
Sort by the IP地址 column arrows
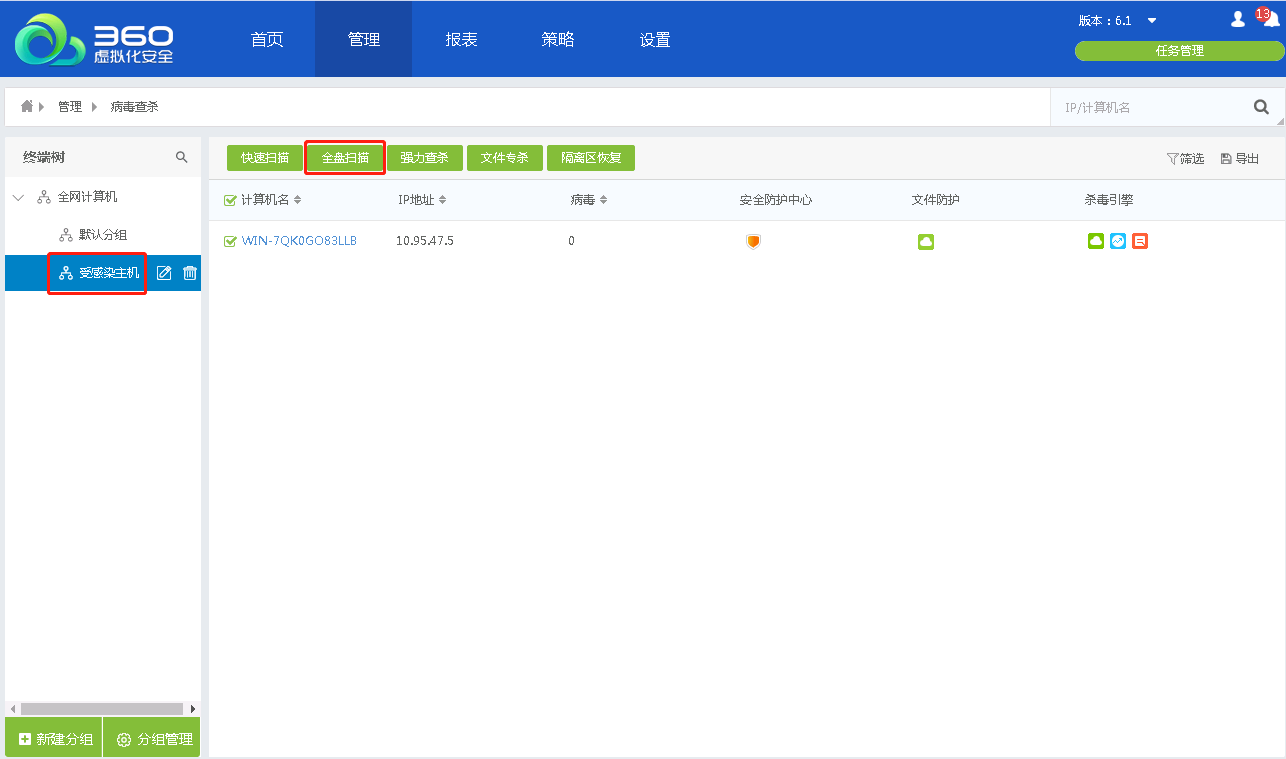point(443,200)
